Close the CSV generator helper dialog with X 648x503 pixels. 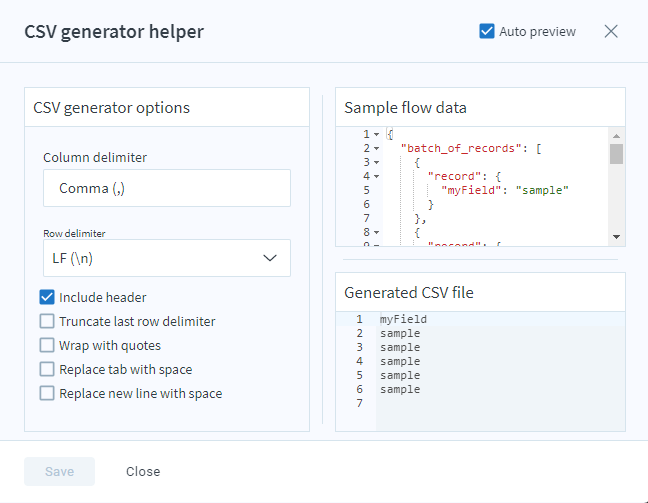pos(611,31)
